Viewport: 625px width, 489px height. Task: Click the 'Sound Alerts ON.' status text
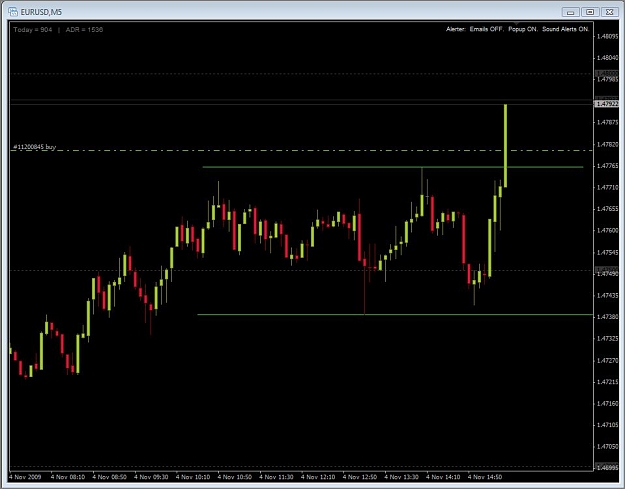pyautogui.click(x=566, y=29)
